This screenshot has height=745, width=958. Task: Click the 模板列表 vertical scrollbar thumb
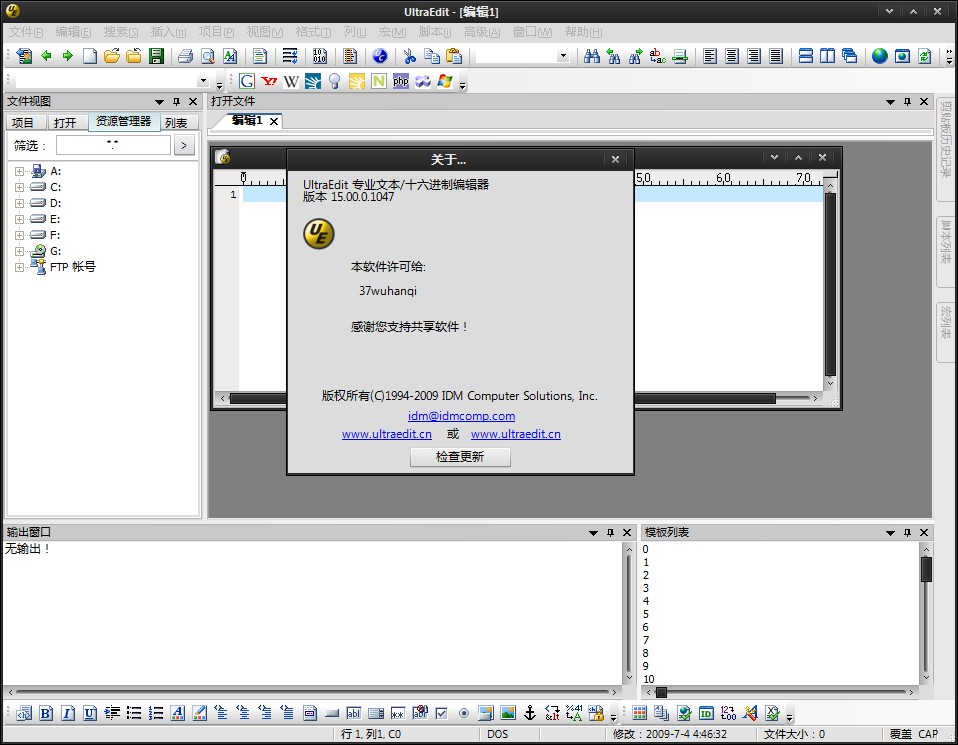tap(926, 569)
